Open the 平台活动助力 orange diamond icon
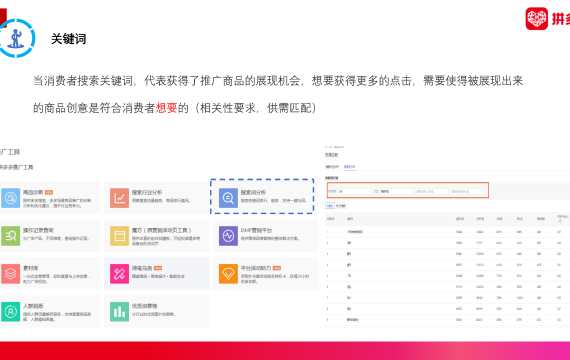570x360 pixels. (228, 274)
